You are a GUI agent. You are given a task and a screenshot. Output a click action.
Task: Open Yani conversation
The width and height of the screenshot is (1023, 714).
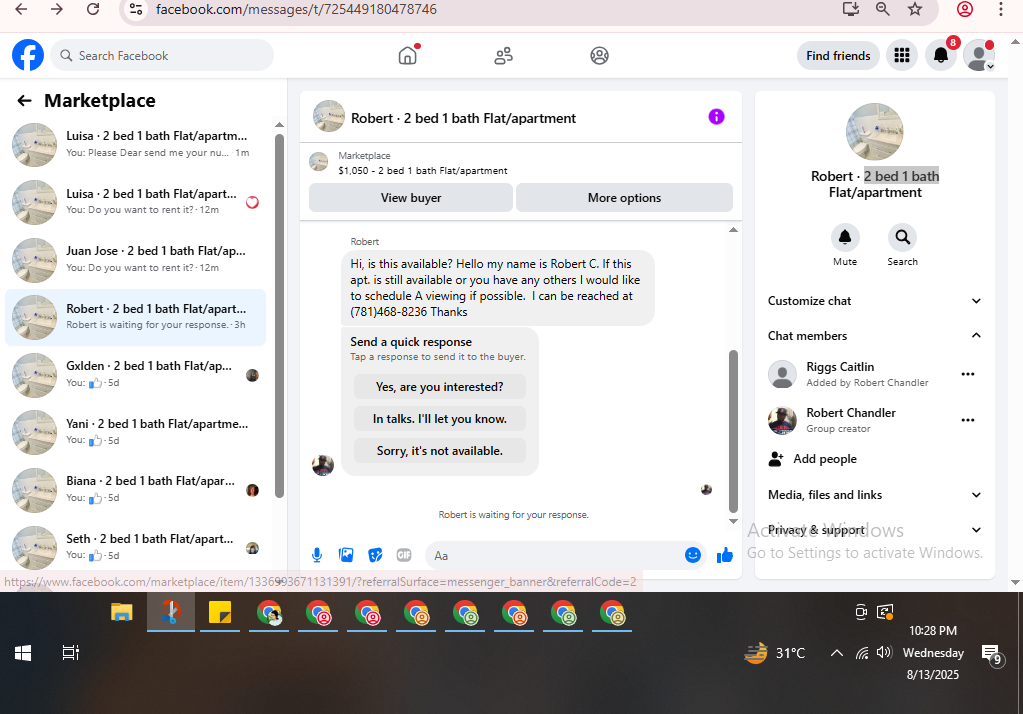click(x=136, y=432)
